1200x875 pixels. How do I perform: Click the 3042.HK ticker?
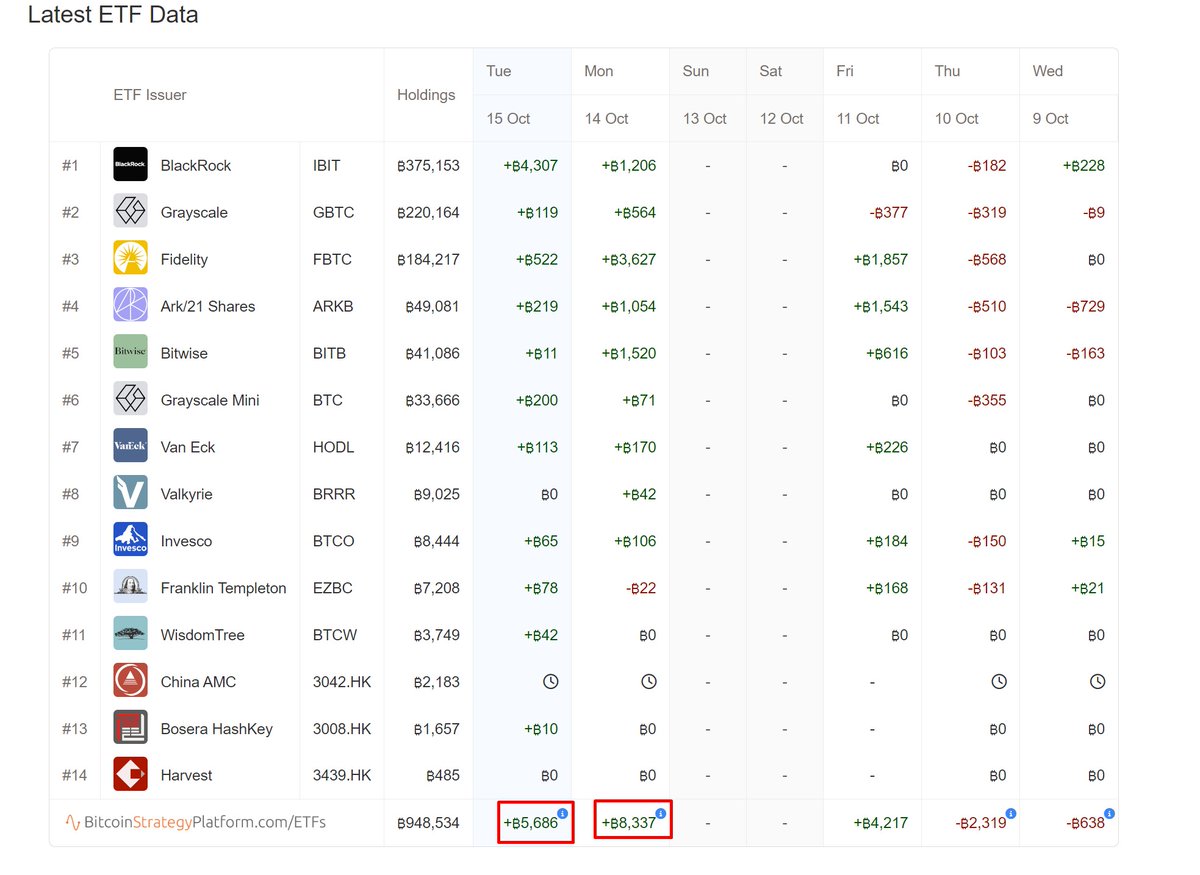click(341, 682)
